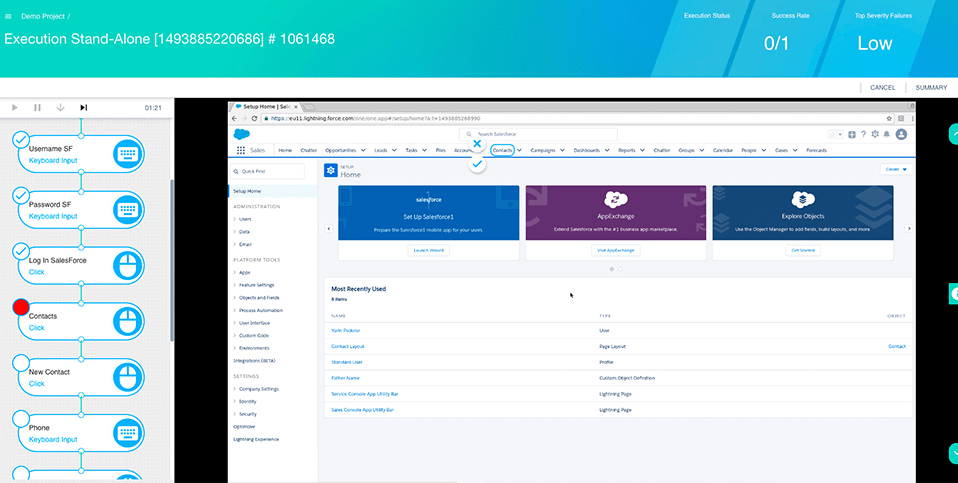This screenshot has width=958, height=483.
Task: Click mouse icon on Log In SalesForce step
Action: pyautogui.click(x=128, y=266)
